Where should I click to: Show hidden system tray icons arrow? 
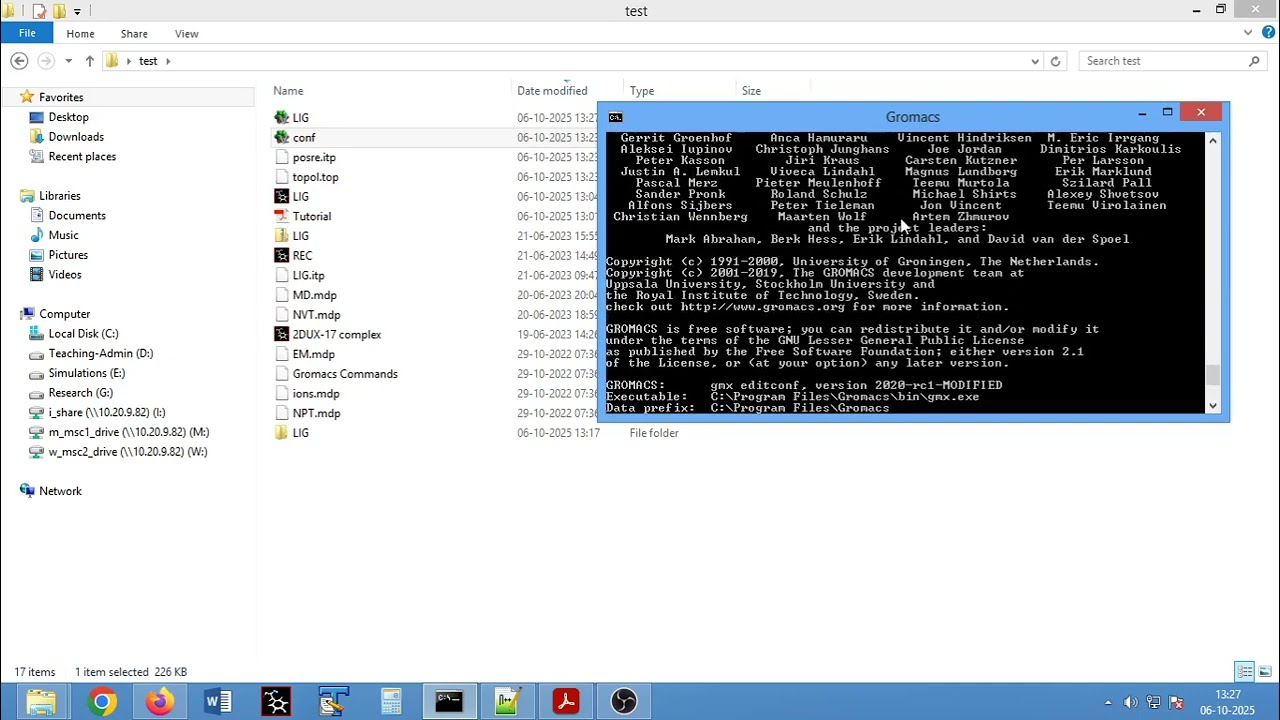(x=1108, y=703)
